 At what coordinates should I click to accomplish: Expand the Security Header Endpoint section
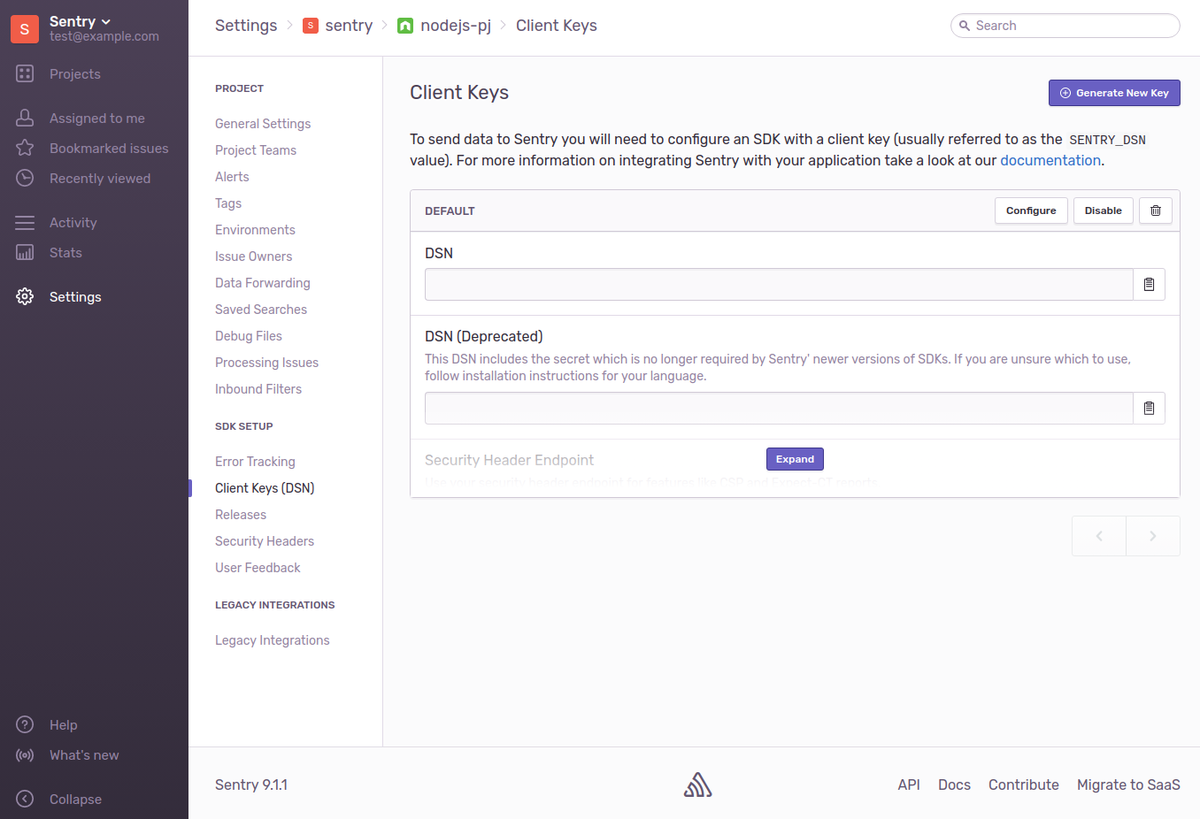coord(795,459)
